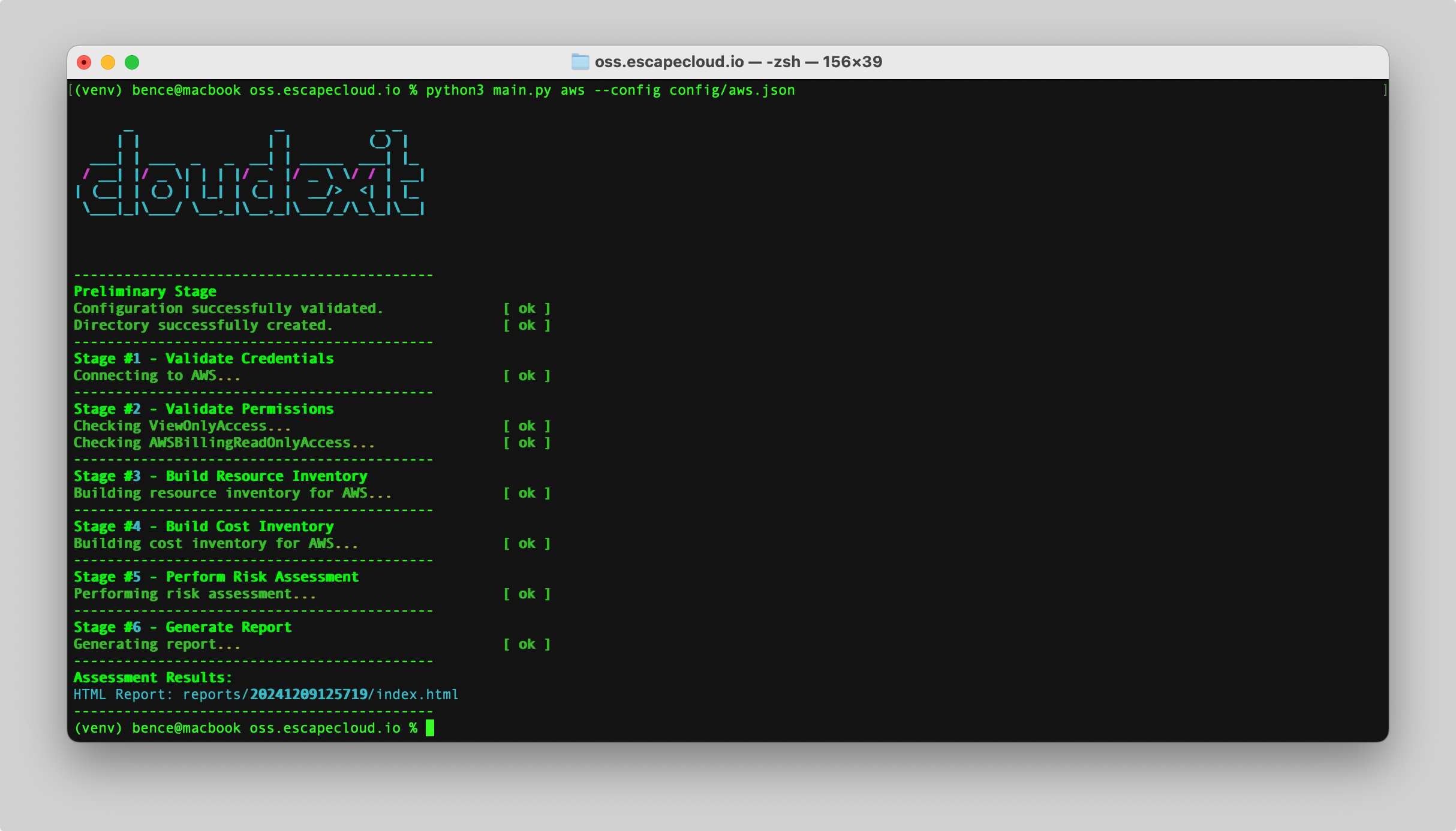Click the reports index.html path link

point(320,694)
